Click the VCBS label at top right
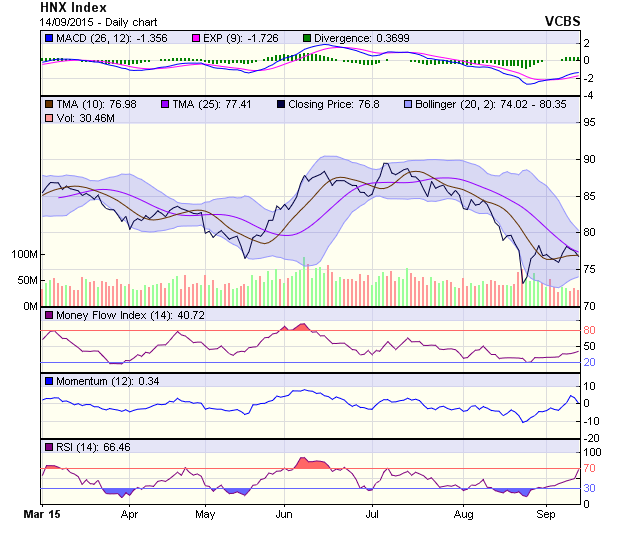620x535 pixels. click(x=561, y=21)
